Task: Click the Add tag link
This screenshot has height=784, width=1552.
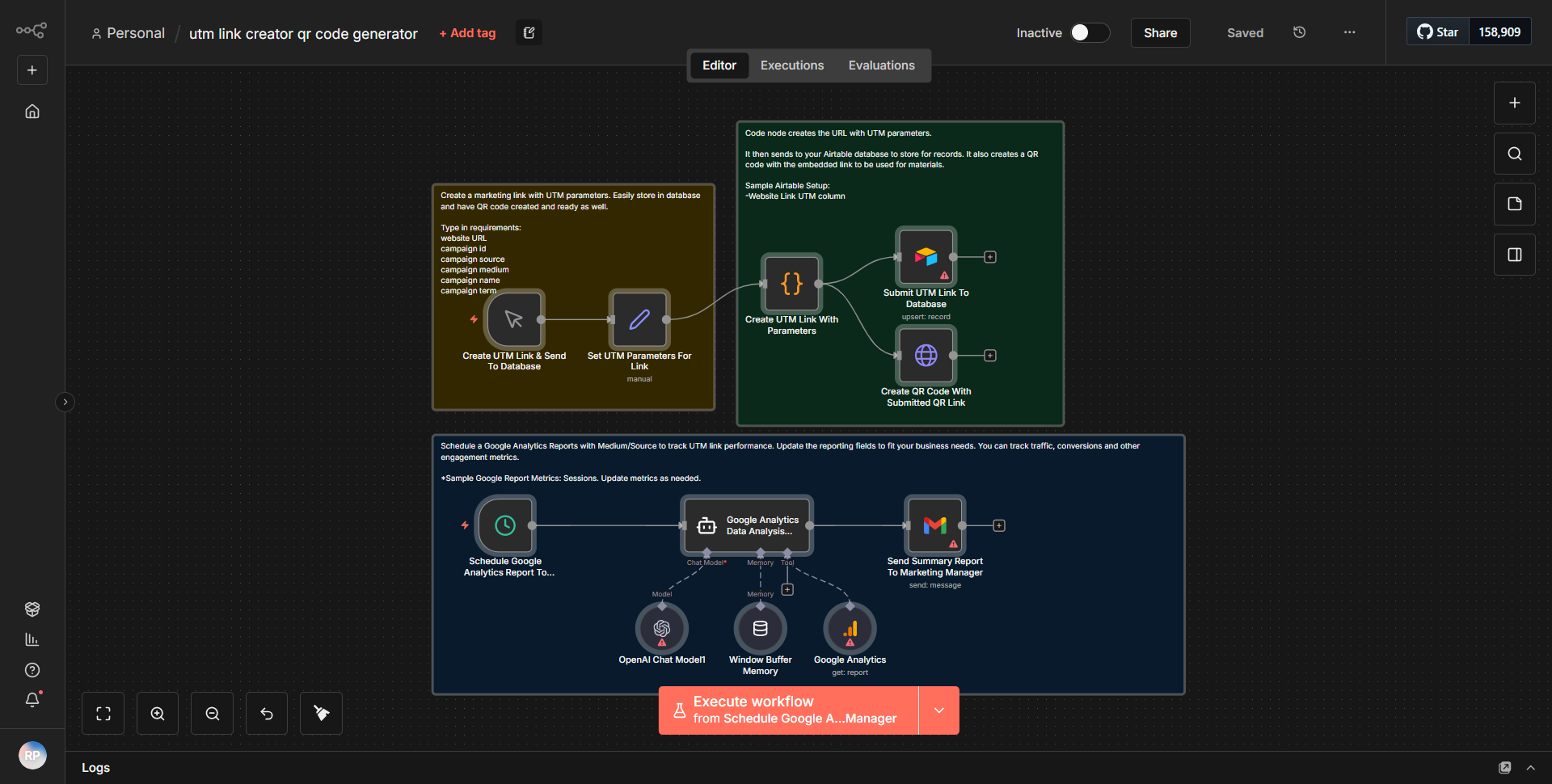Action: (x=467, y=33)
